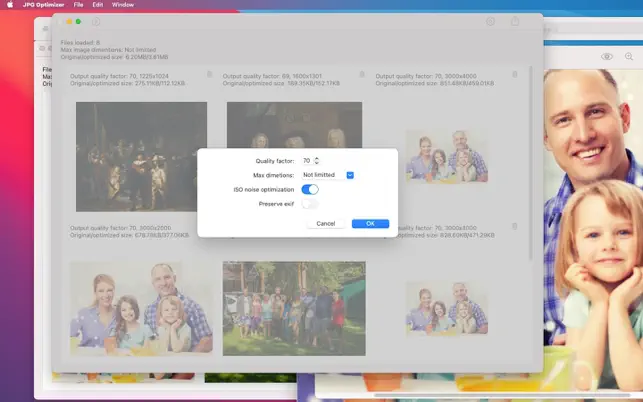
Task: Click the large father-and-daughter preview image
Action: [x=593, y=228]
